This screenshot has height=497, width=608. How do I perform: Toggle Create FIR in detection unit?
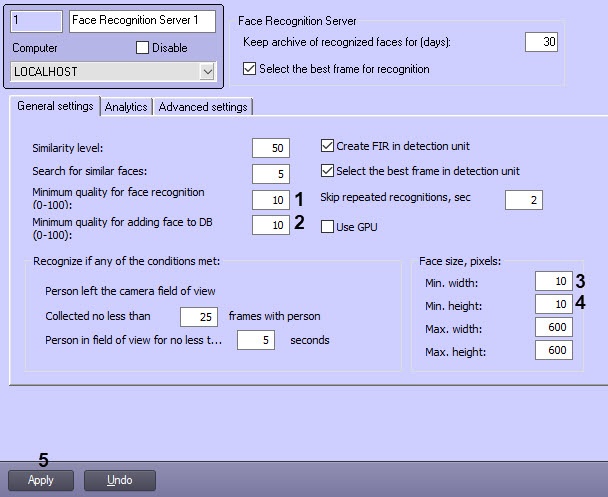(326, 146)
